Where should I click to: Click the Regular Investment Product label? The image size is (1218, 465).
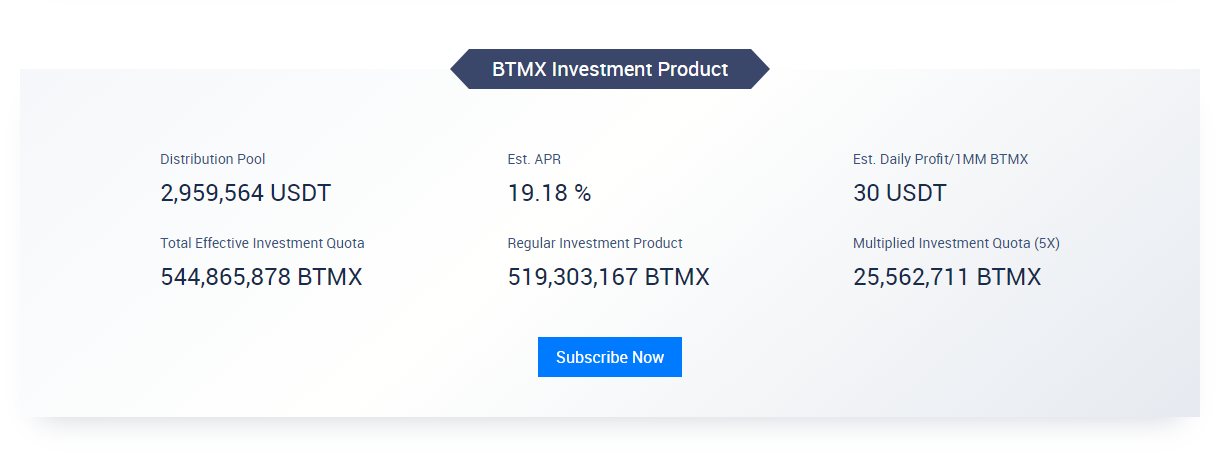click(595, 243)
